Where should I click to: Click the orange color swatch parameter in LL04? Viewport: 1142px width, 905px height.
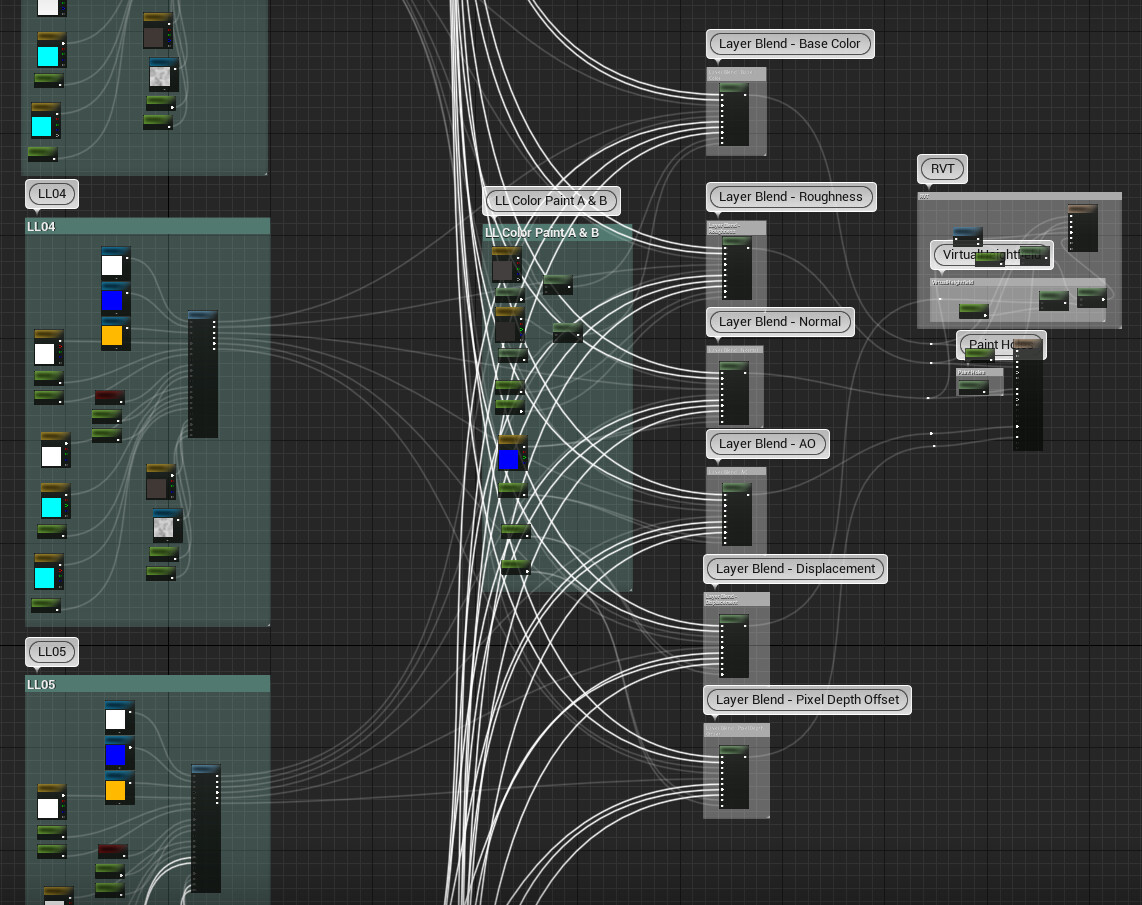pyautogui.click(x=113, y=335)
